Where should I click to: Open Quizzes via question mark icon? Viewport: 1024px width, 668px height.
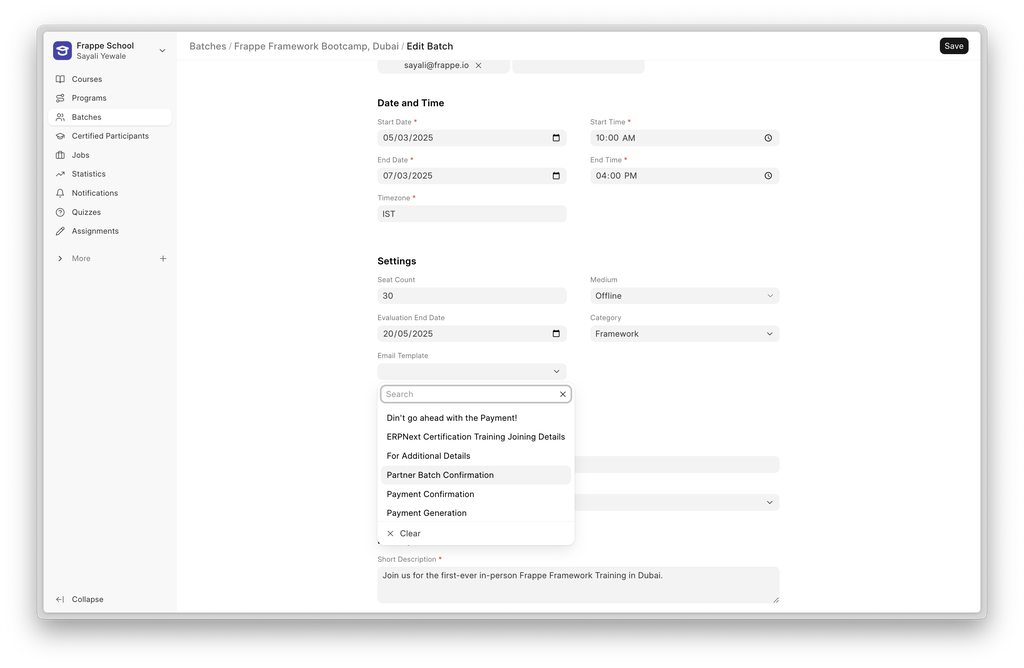point(61,212)
